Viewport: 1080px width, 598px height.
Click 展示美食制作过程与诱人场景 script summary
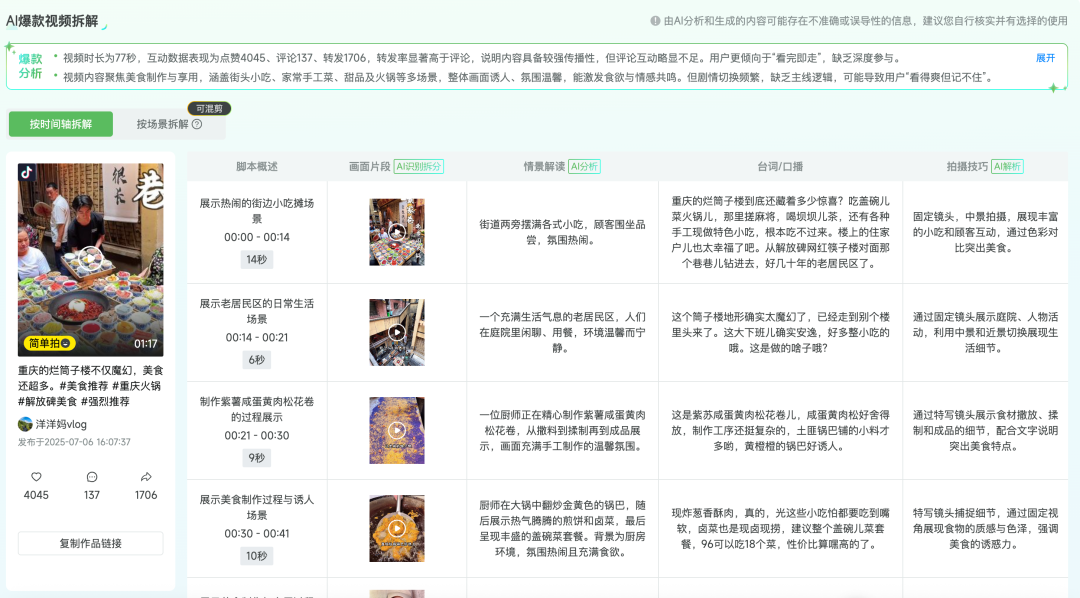pos(257,507)
